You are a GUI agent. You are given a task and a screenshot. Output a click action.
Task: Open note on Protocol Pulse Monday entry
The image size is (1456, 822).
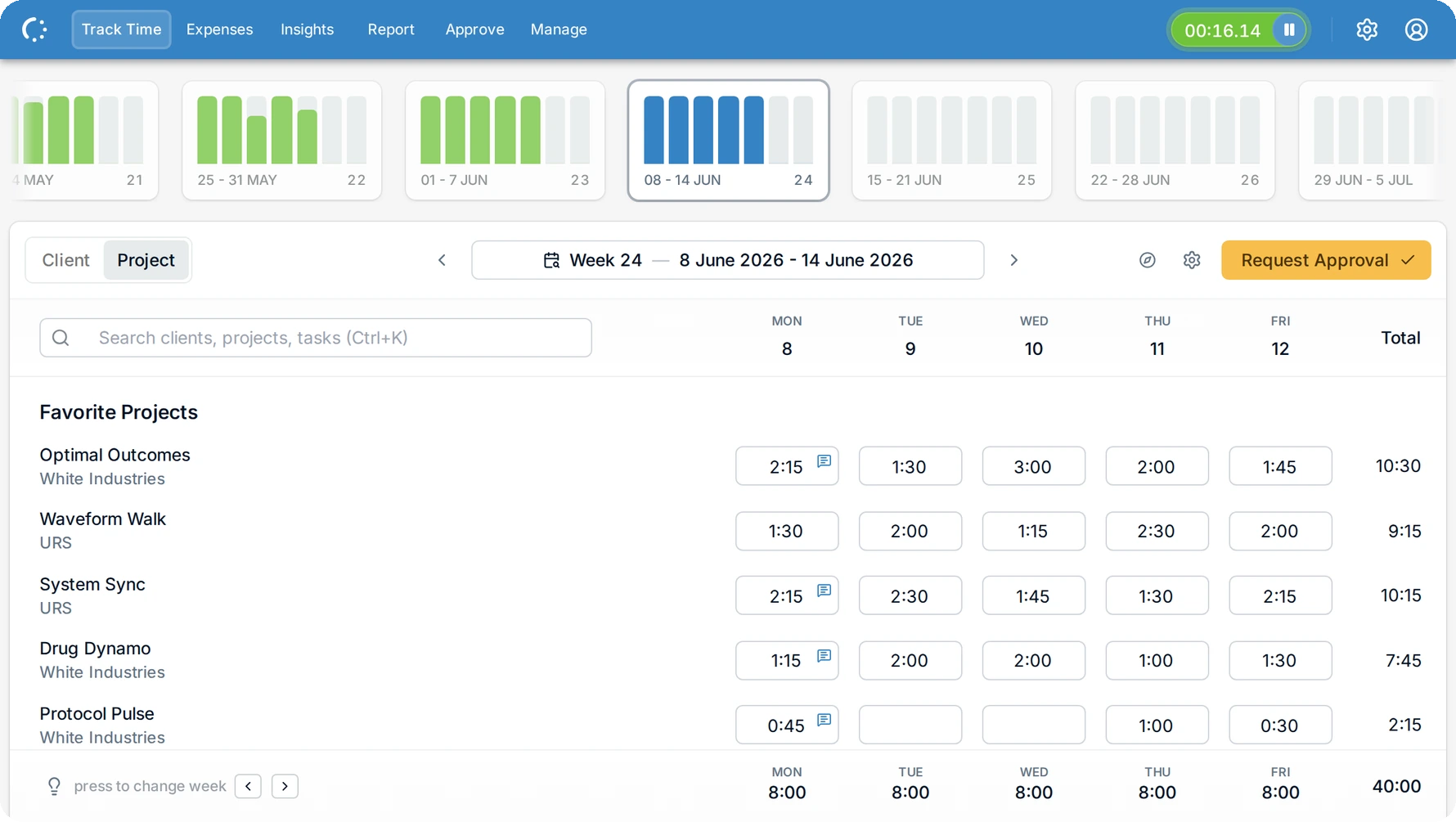click(x=824, y=720)
